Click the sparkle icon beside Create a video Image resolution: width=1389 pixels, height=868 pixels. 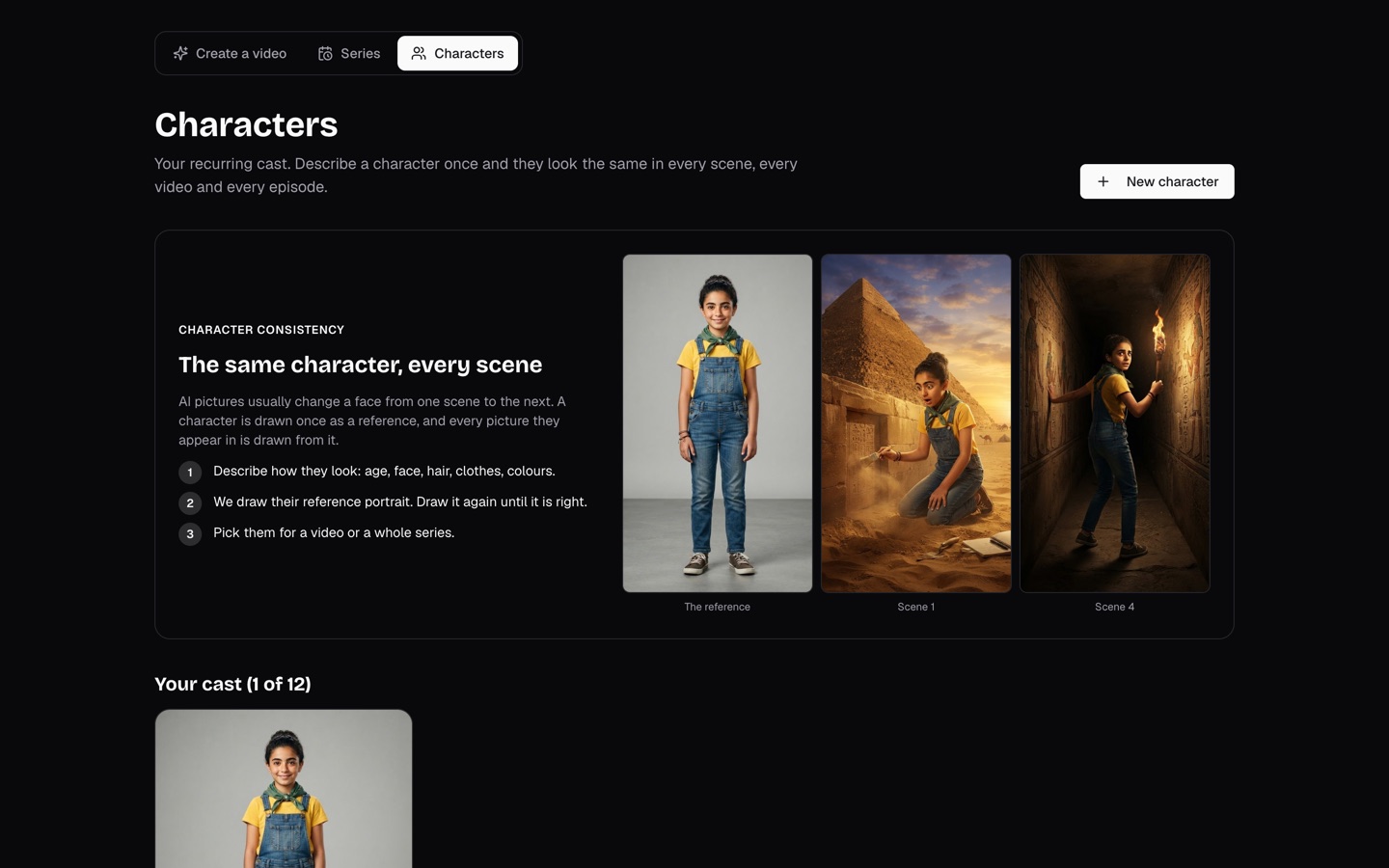point(180,53)
